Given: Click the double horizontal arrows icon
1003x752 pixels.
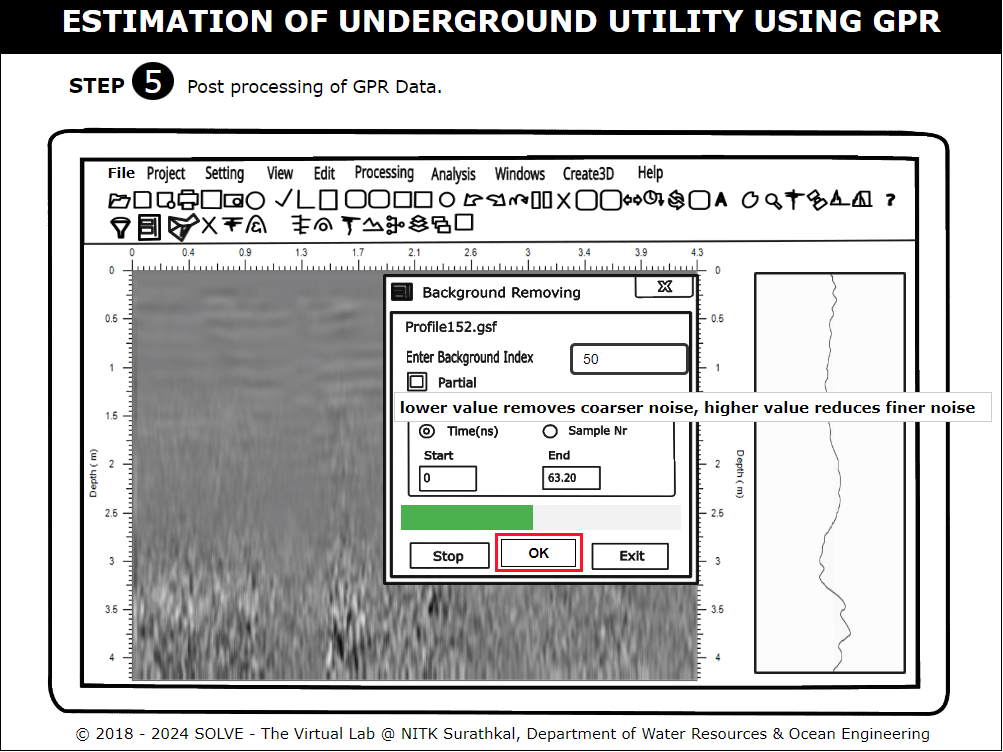Looking at the screenshot, I should tap(633, 200).
